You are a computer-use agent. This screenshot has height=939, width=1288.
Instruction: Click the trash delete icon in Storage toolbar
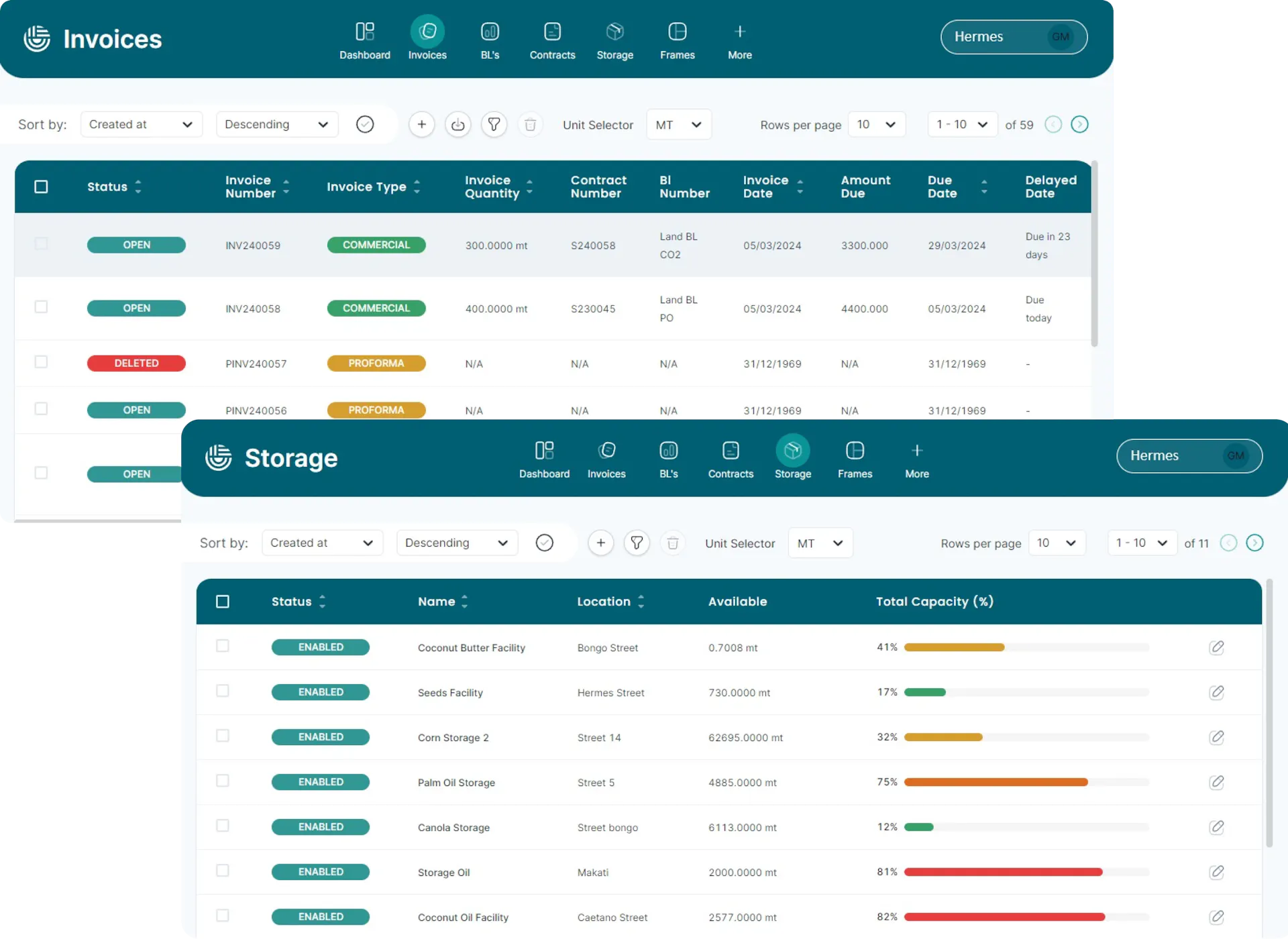tap(673, 543)
